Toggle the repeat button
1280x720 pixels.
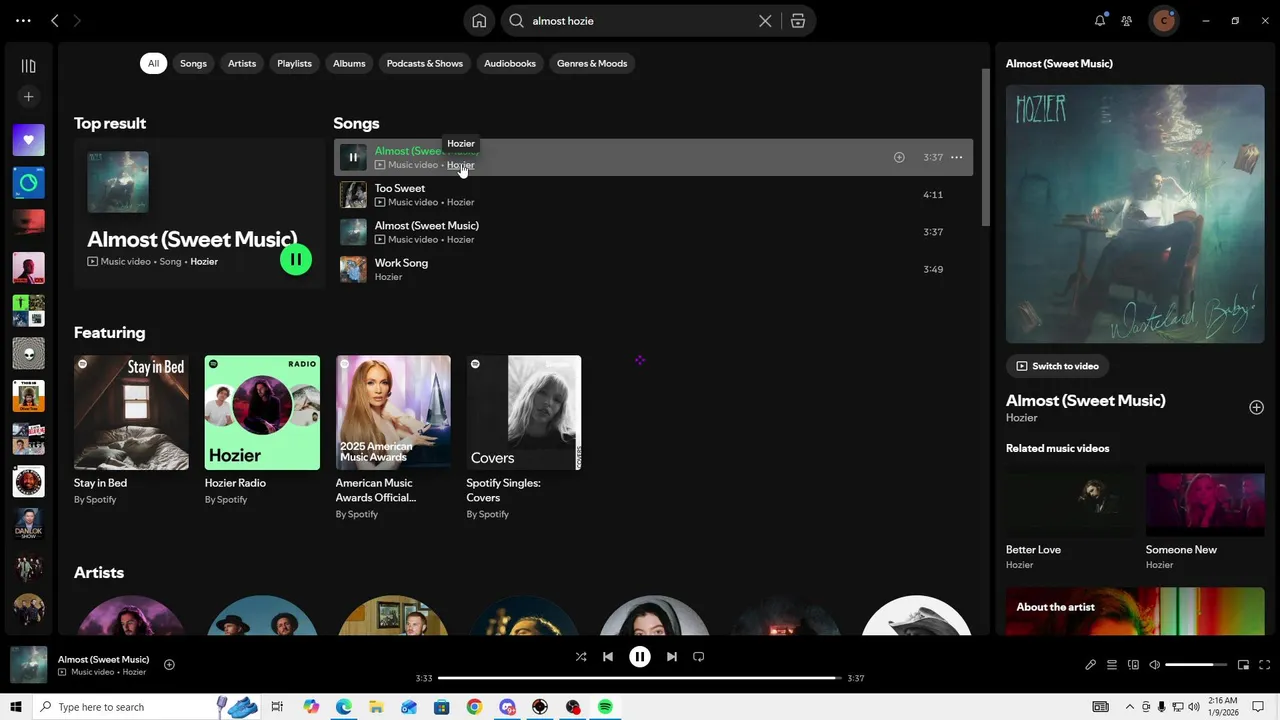coord(699,657)
